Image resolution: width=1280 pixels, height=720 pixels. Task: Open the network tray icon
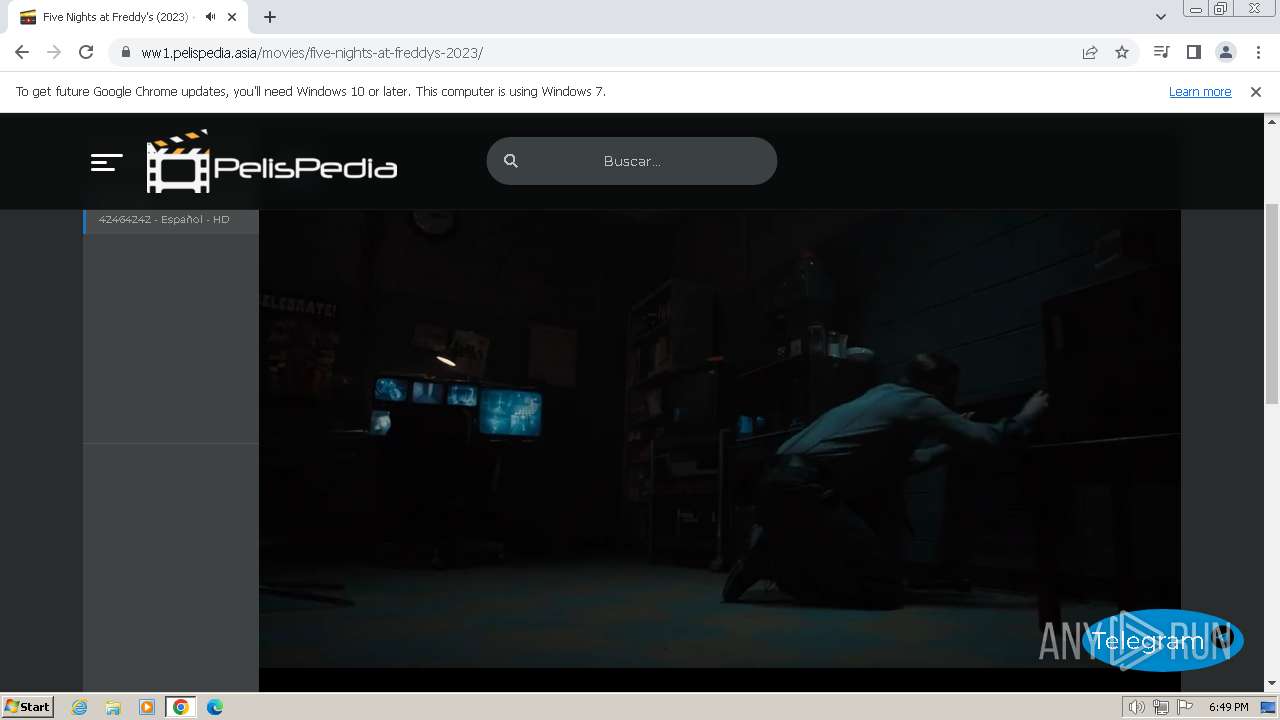coord(1161,707)
